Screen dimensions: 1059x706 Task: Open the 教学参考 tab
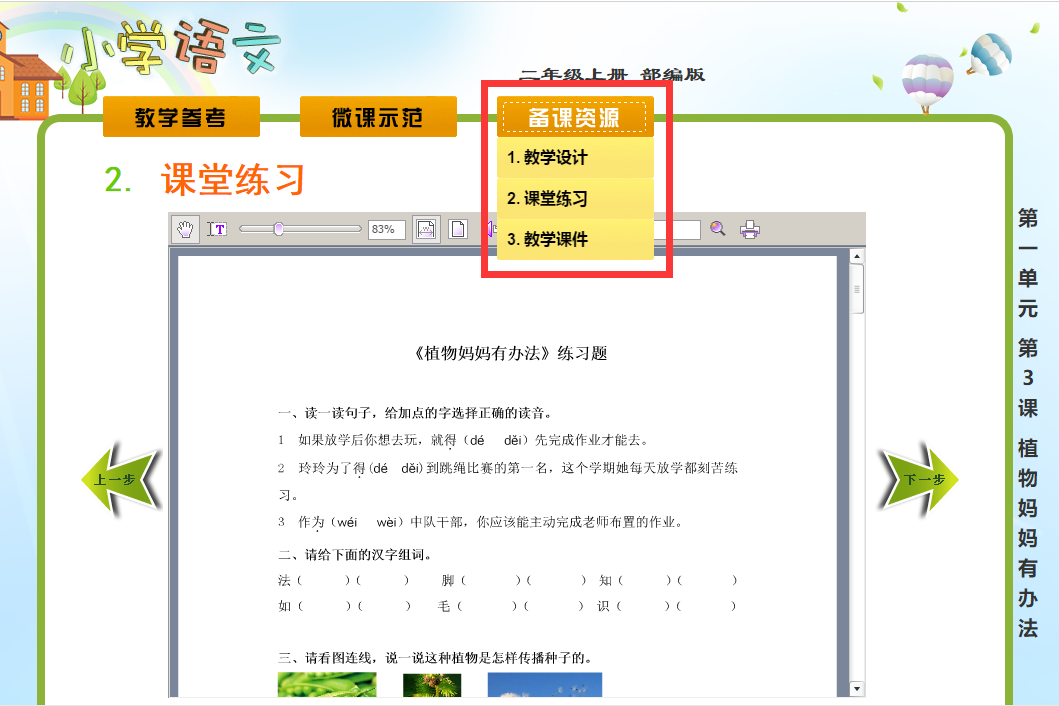point(181,117)
